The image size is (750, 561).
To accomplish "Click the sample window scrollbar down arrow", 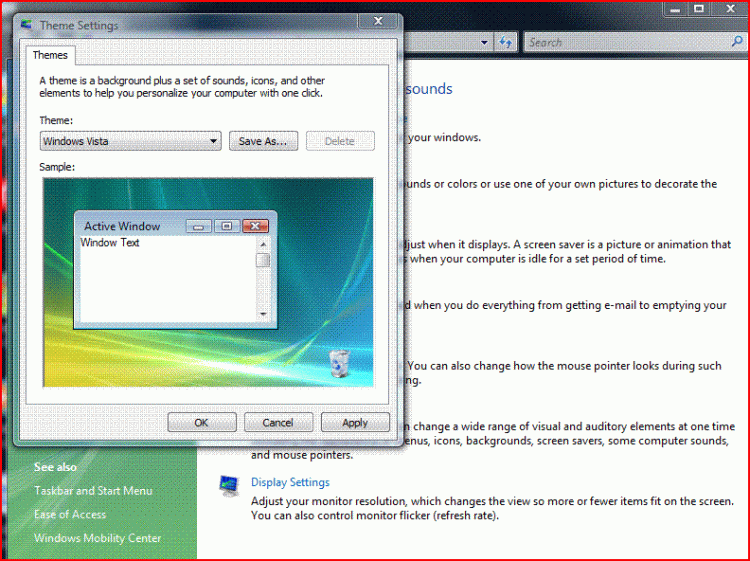I will (263, 314).
